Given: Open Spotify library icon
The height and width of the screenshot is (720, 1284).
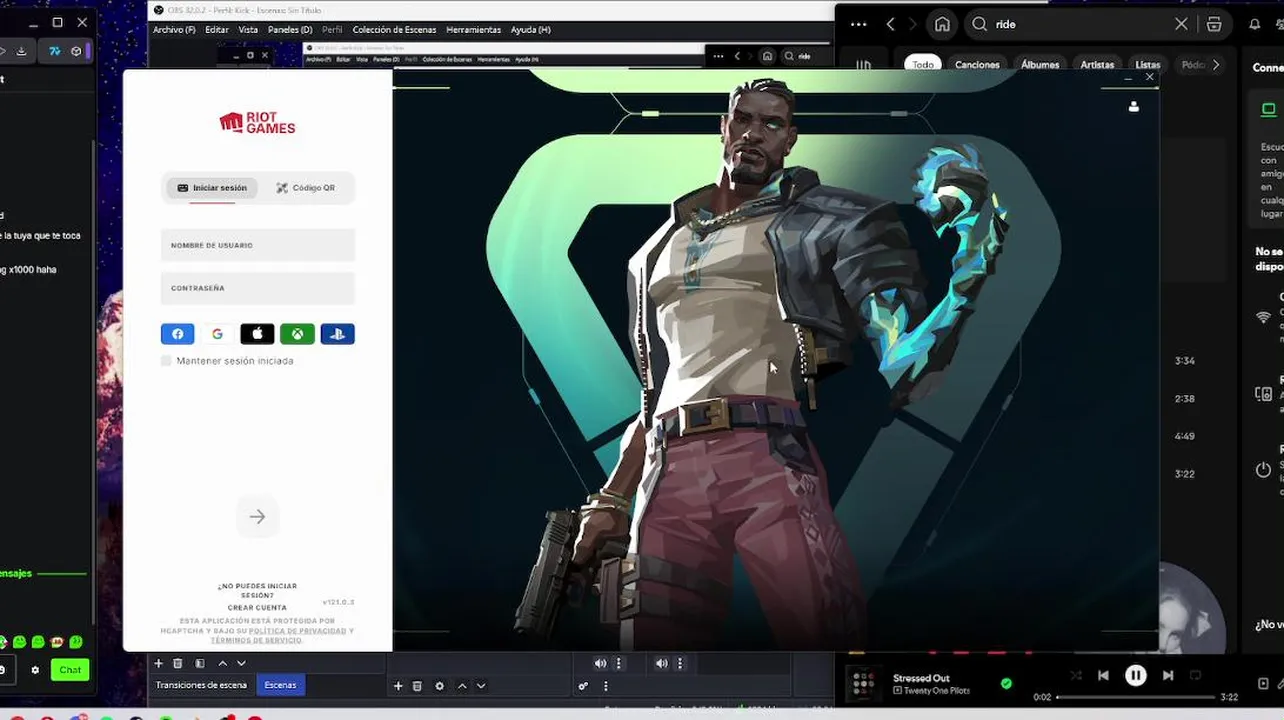Looking at the screenshot, I should click(864, 65).
